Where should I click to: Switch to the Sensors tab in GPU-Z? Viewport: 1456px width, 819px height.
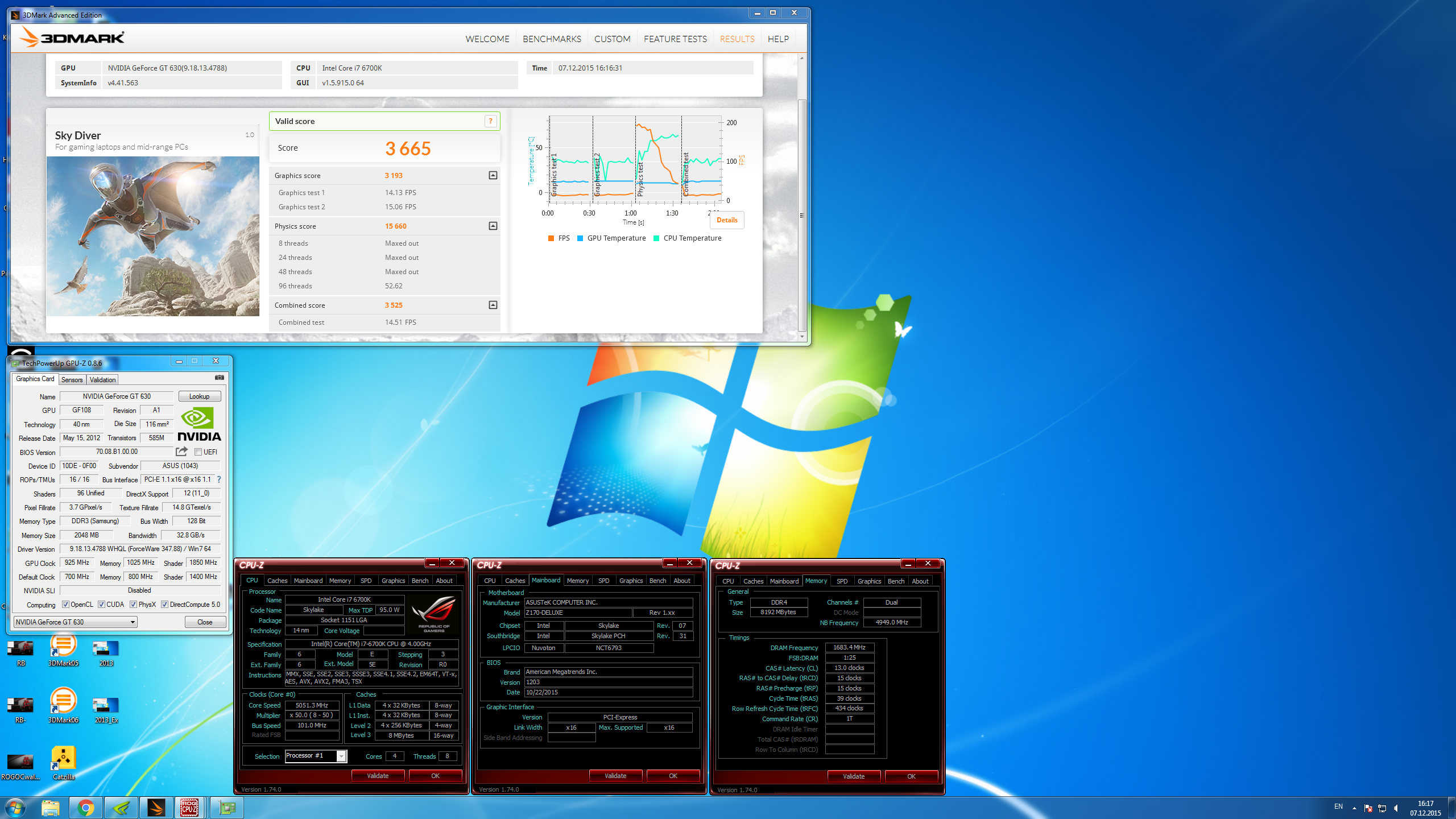72,379
